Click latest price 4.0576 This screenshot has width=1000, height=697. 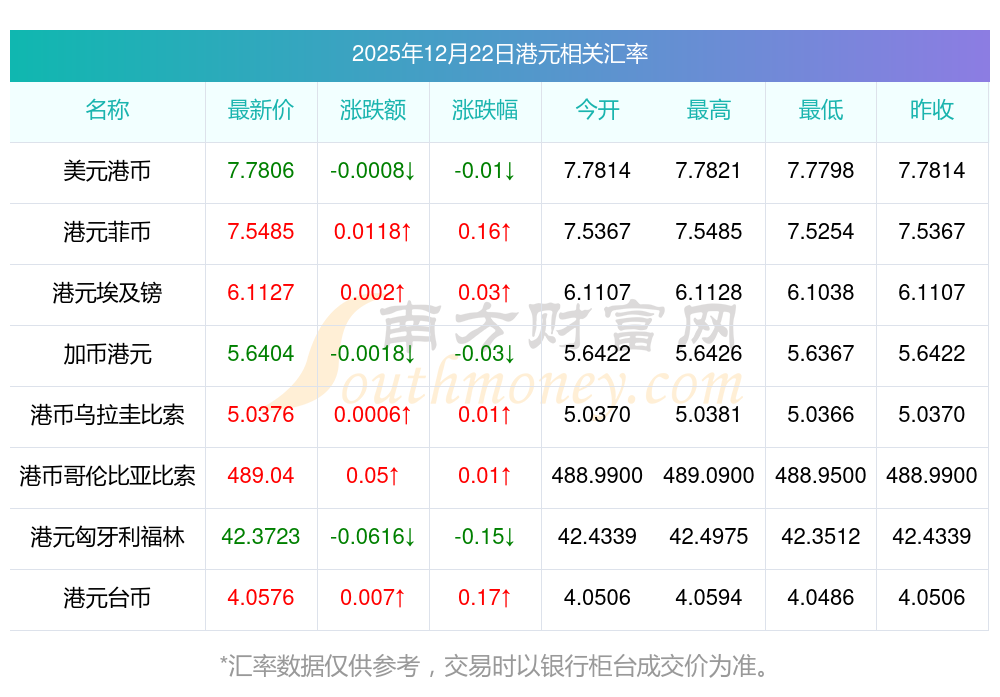pos(261,598)
